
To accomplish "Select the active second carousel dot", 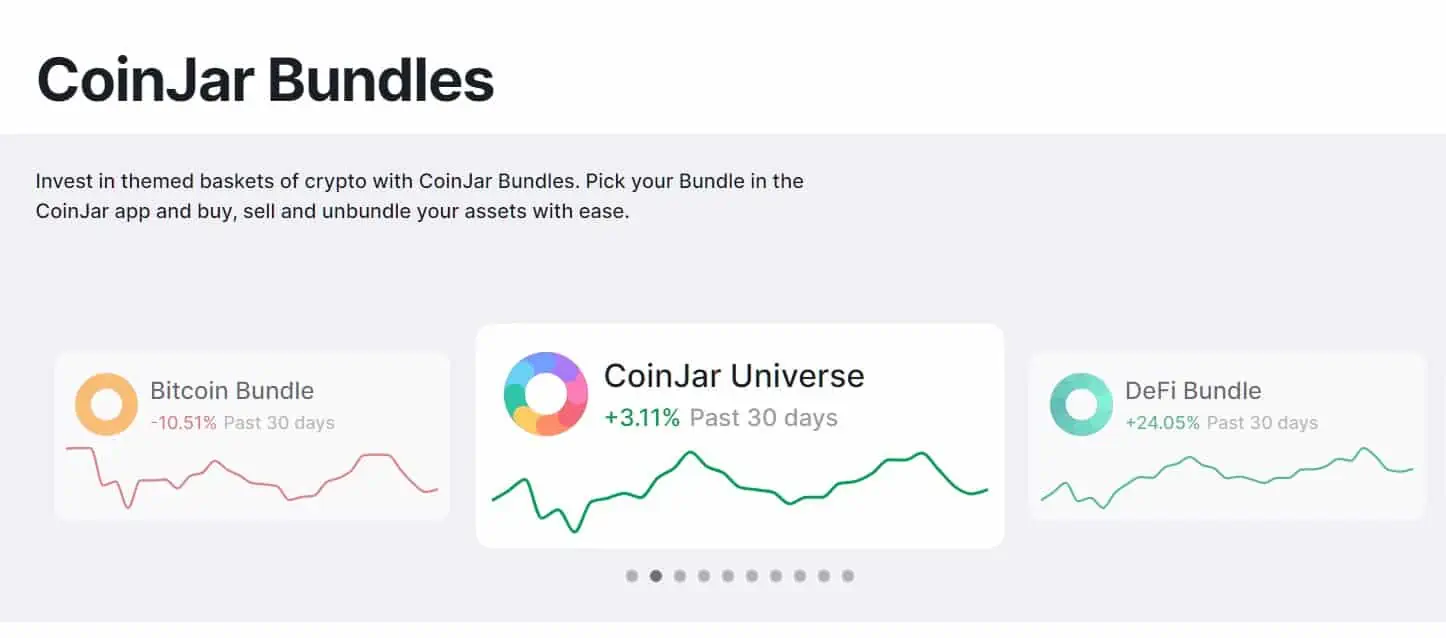I will tap(656, 576).
